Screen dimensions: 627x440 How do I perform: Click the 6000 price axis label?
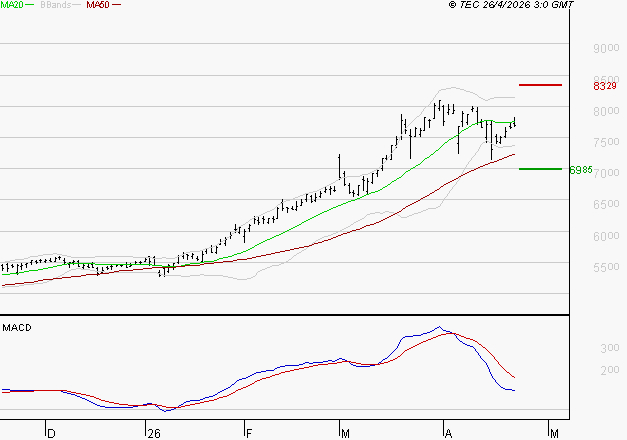606,236
